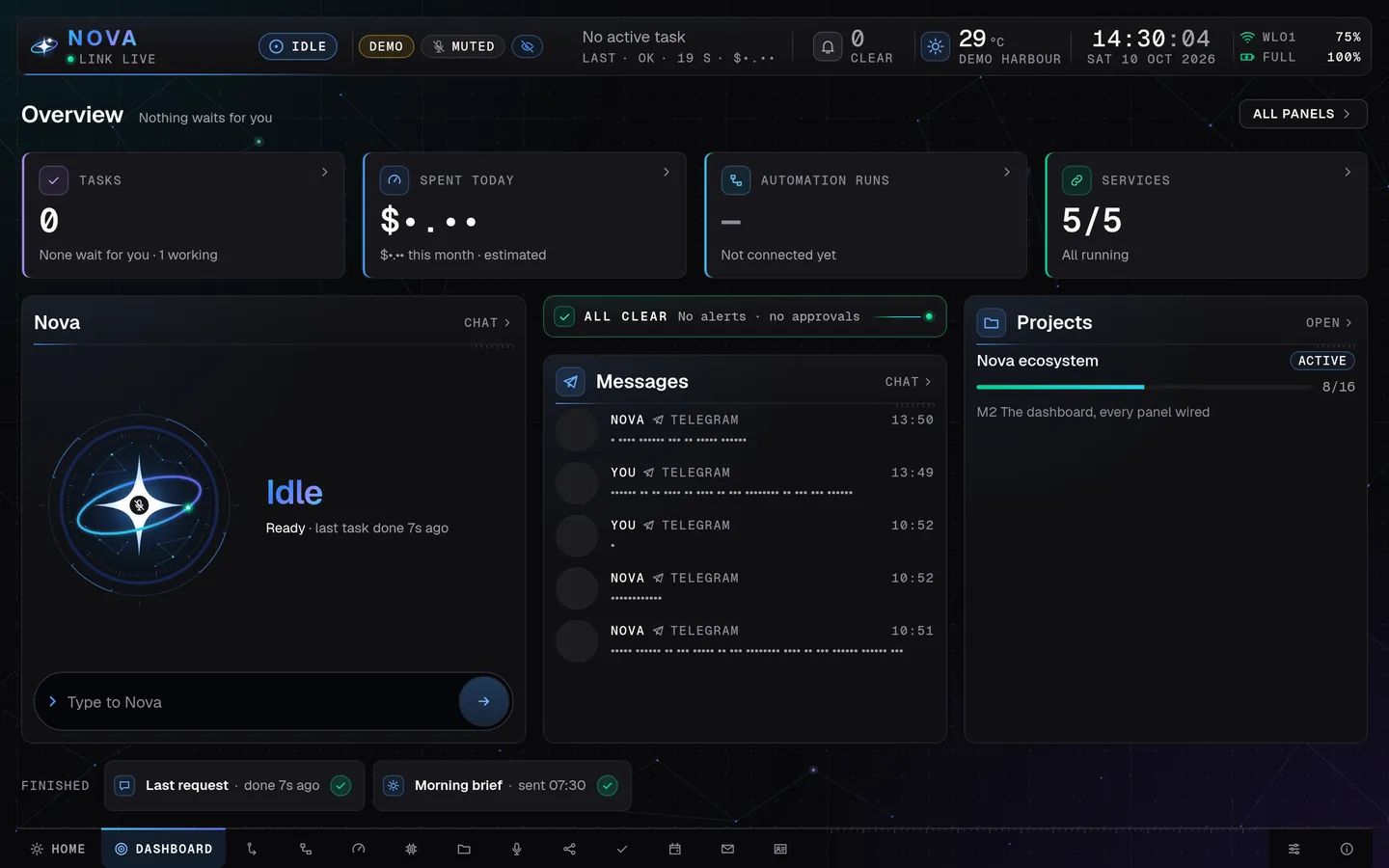This screenshot has width=1389, height=868.
Task: Click the ACTIVE badge on Nova ecosystem
Action: [1322, 361]
